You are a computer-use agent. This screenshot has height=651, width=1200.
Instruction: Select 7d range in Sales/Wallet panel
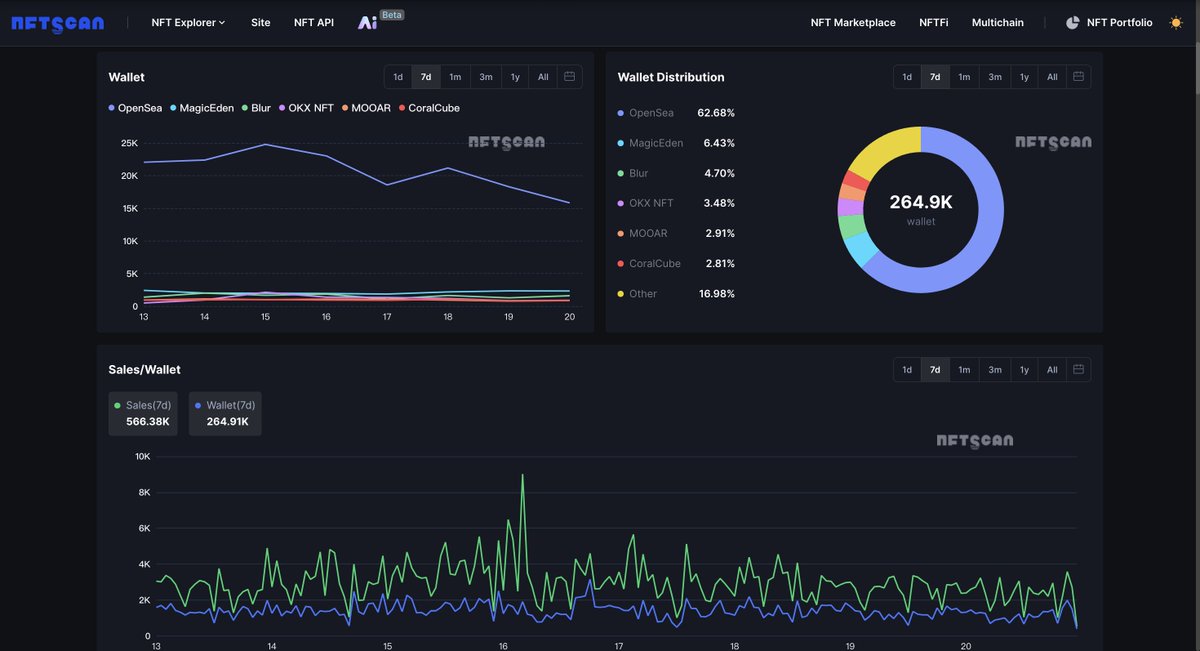coord(935,369)
